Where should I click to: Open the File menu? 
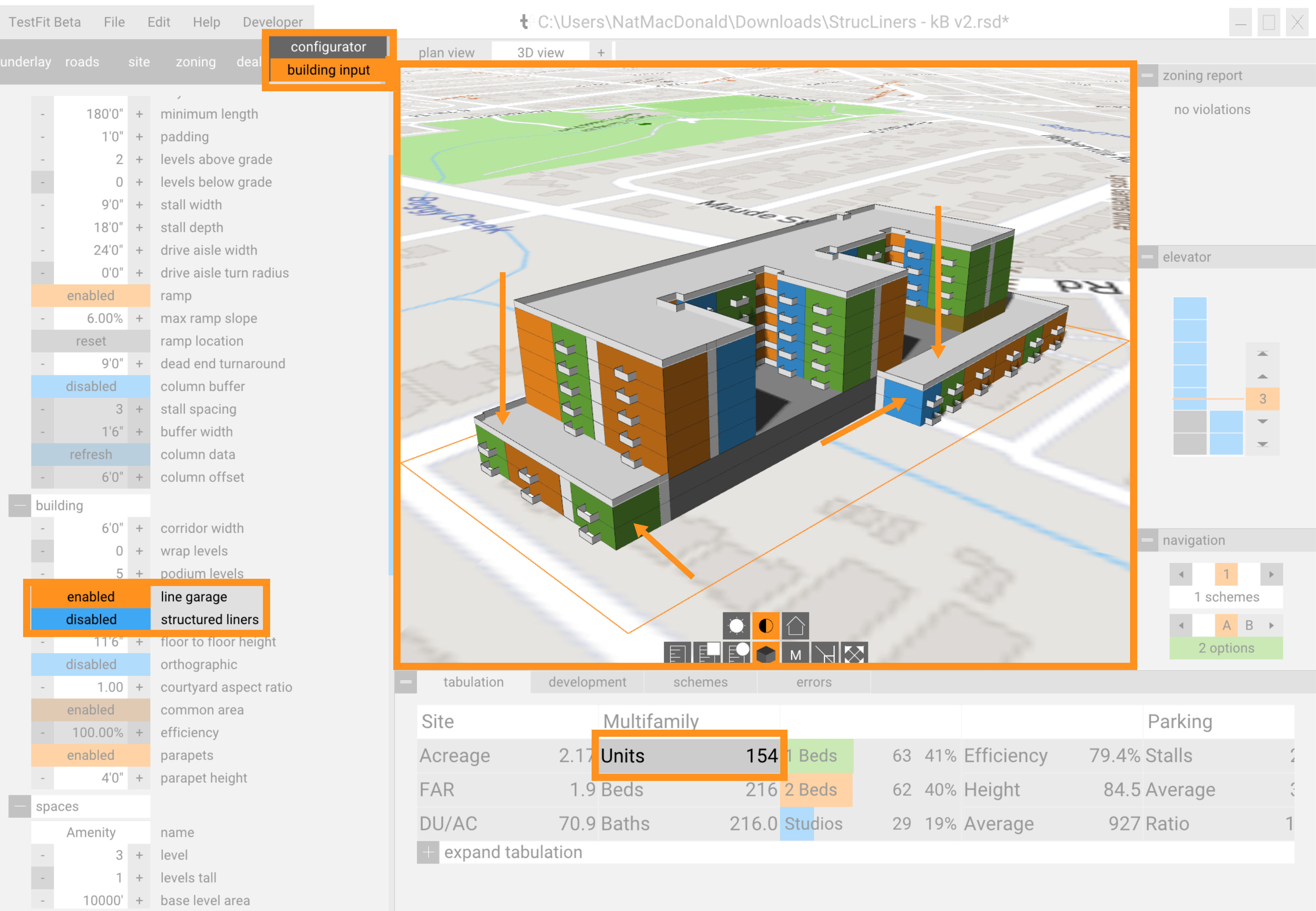[114, 22]
